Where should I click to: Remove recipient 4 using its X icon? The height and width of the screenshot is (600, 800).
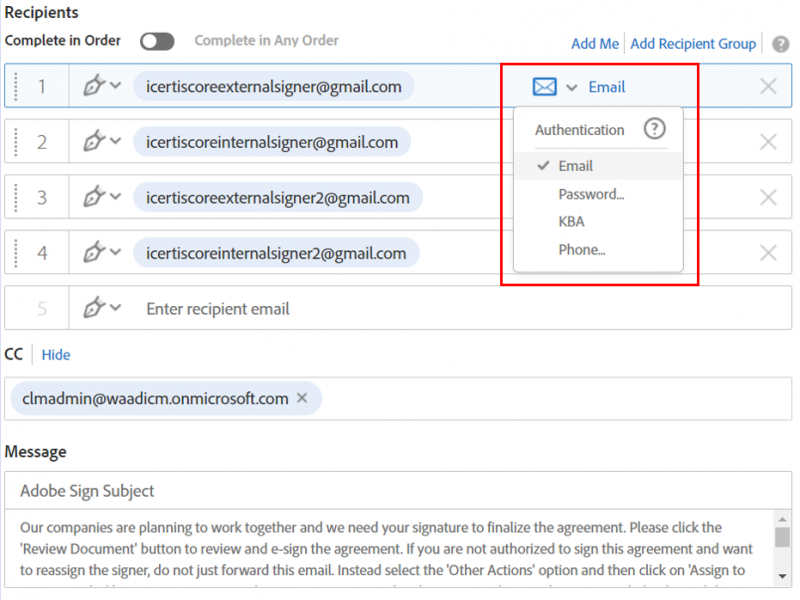[x=768, y=253]
